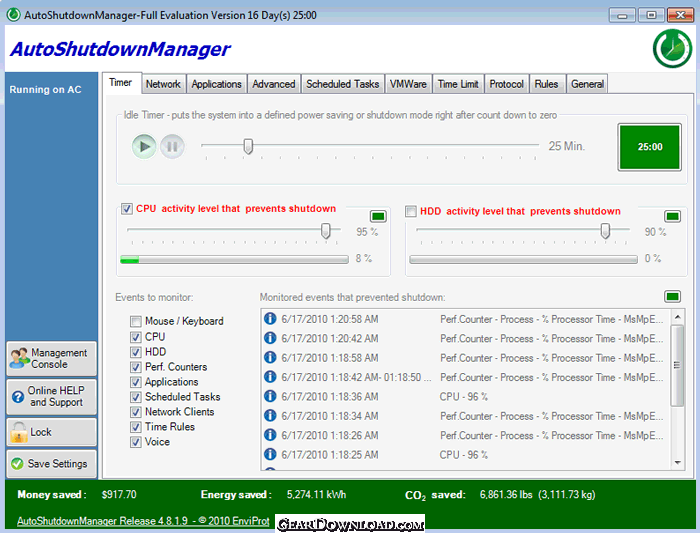Screen dimensions: 700x533
Task: Click the CPU threshold slider handle
Action: 326,231
